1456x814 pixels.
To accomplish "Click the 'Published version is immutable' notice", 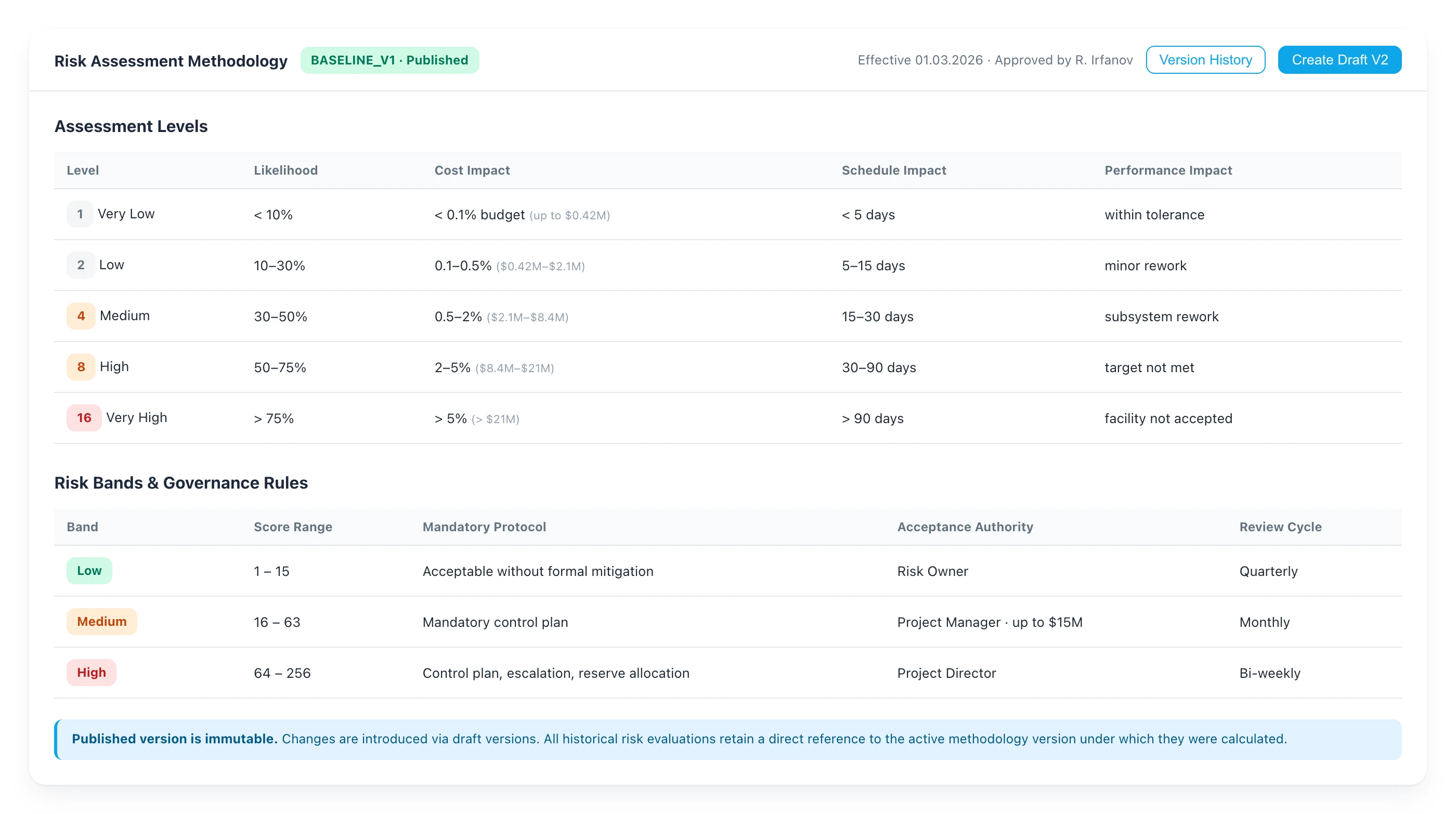I will (x=728, y=739).
